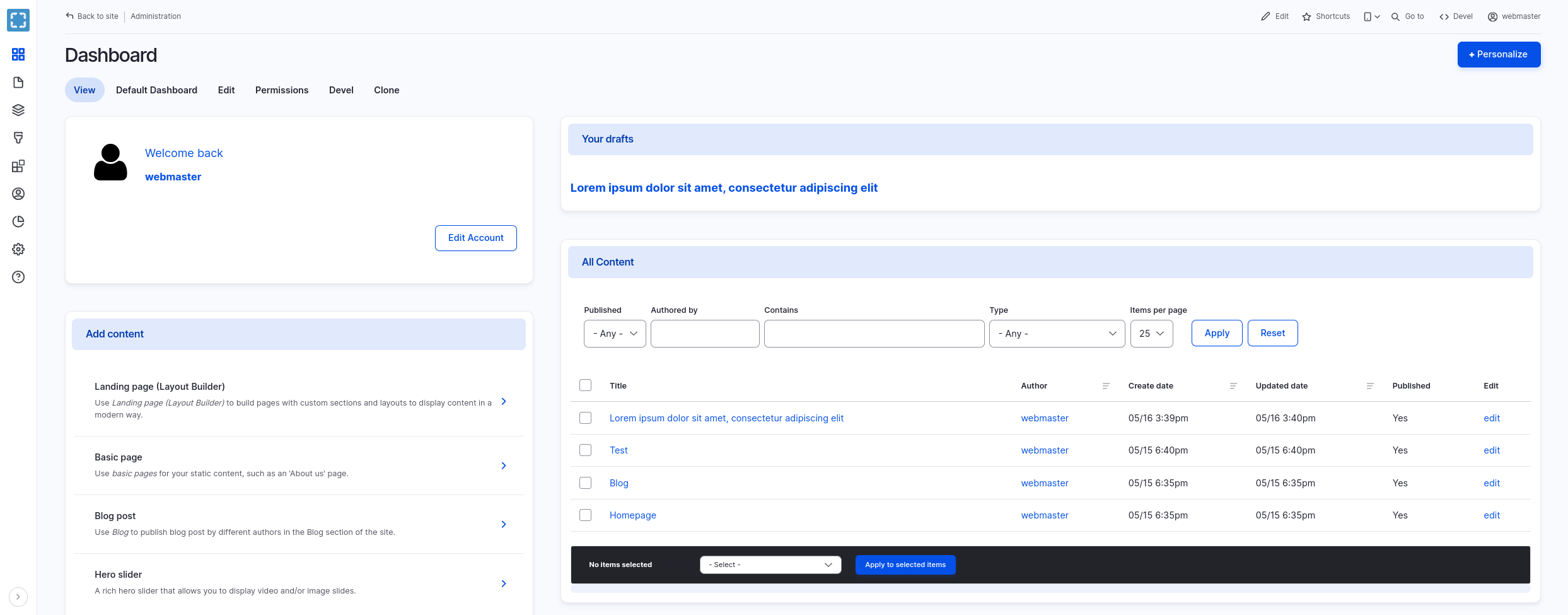Open the Items per page dropdown
The image size is (1568, 615).
(x=1151, y=333)
